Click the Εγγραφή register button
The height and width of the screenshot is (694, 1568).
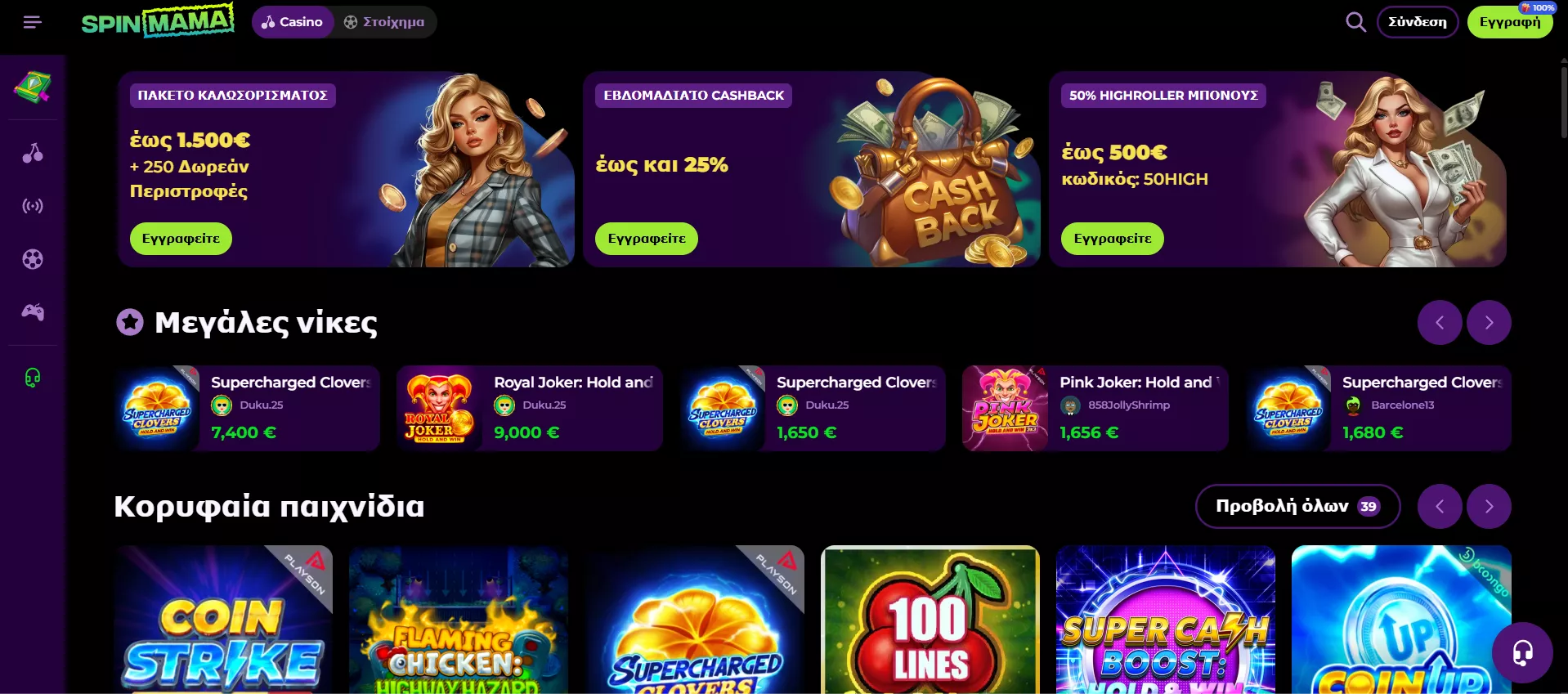pos(1509,22)
